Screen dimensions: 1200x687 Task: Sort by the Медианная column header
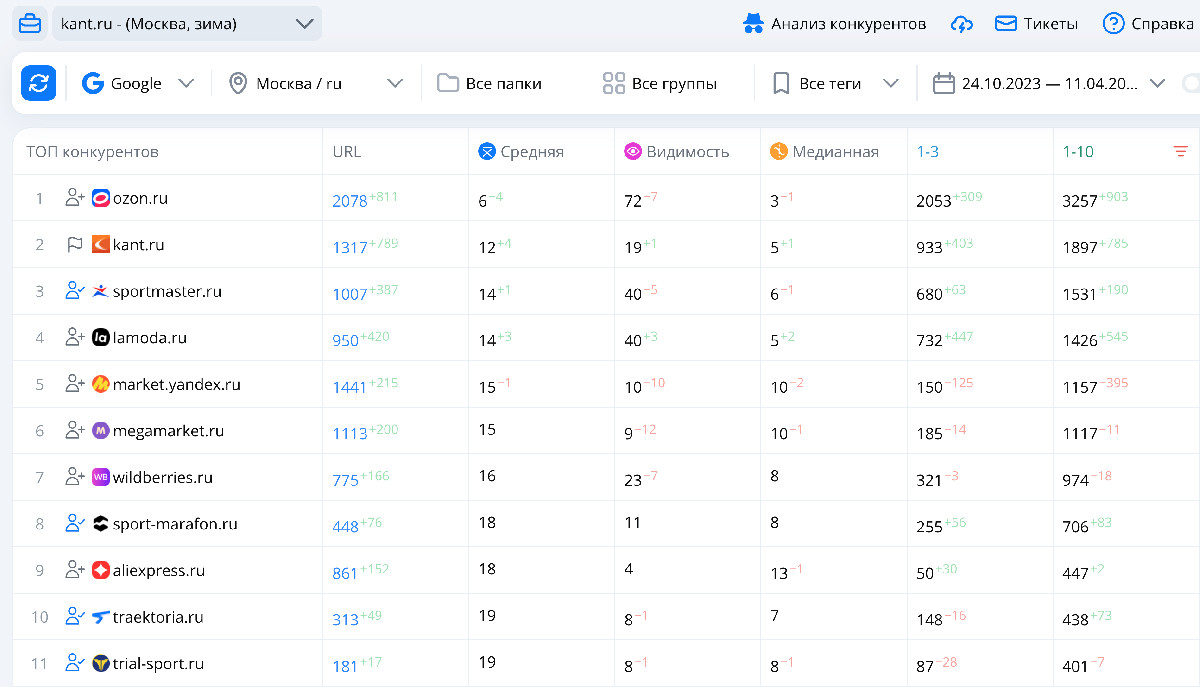pos(824,152)
